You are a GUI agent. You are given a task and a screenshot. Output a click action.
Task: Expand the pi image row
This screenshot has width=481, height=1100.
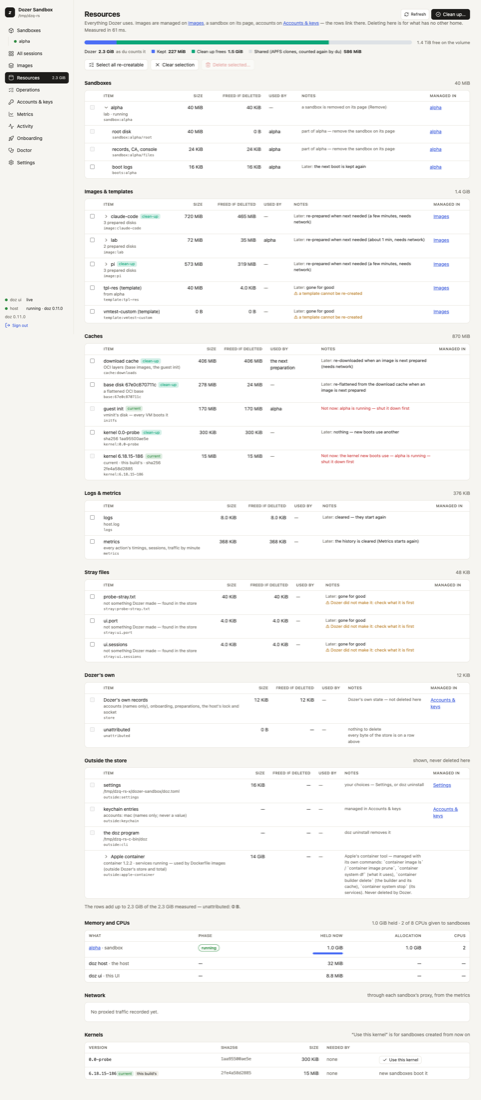coord(106,264)
